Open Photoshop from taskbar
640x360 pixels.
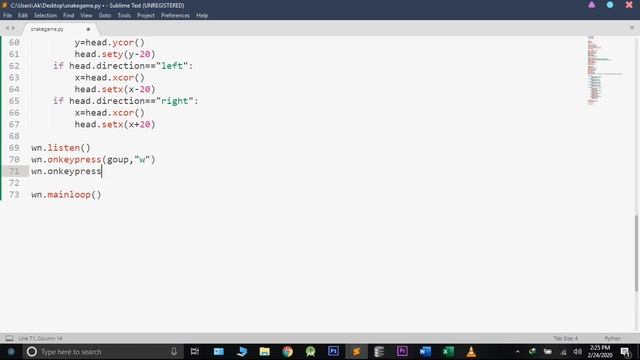(333, 351)
